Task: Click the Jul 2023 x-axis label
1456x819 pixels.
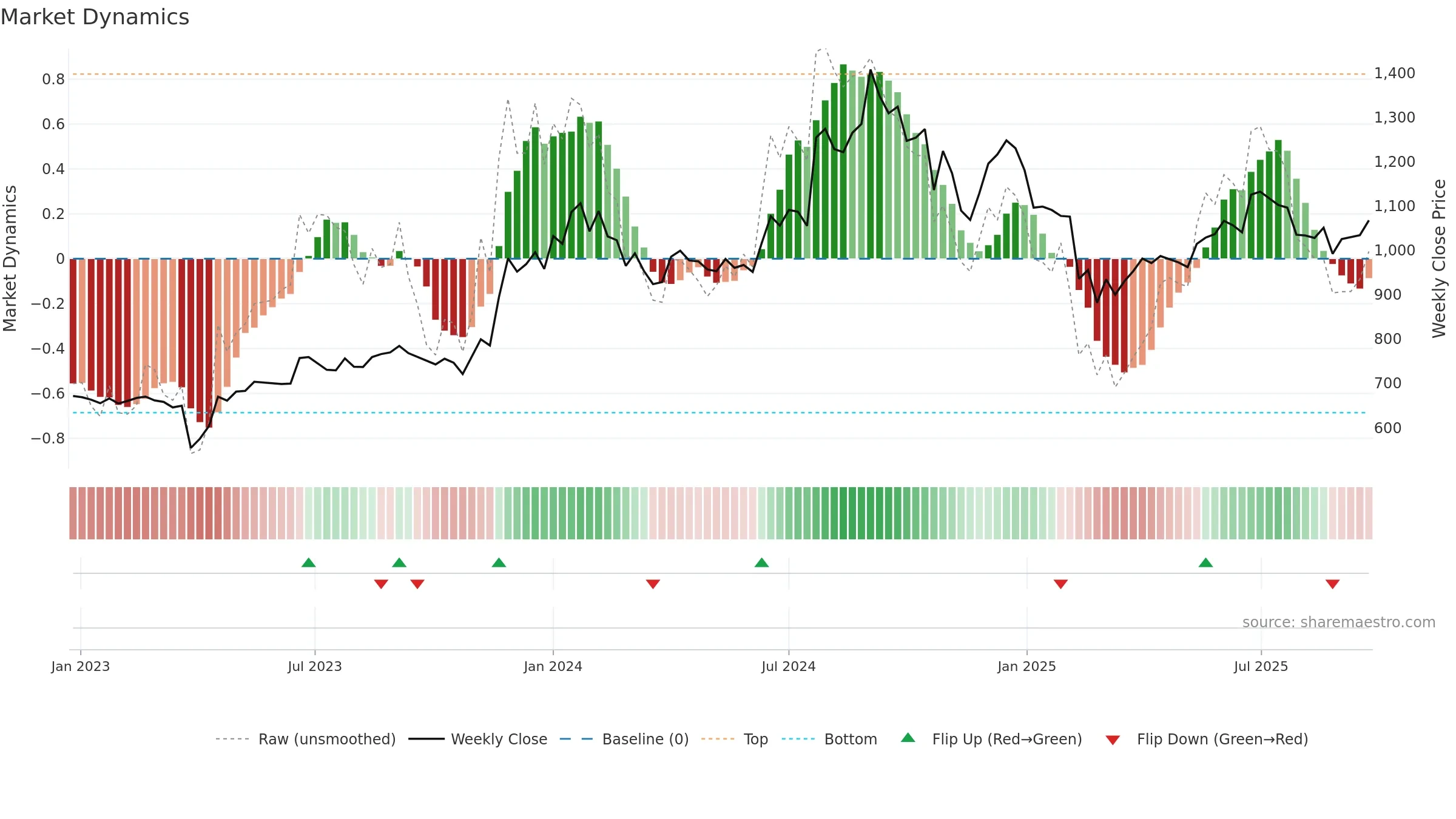Action: click(x=315, y=666)
